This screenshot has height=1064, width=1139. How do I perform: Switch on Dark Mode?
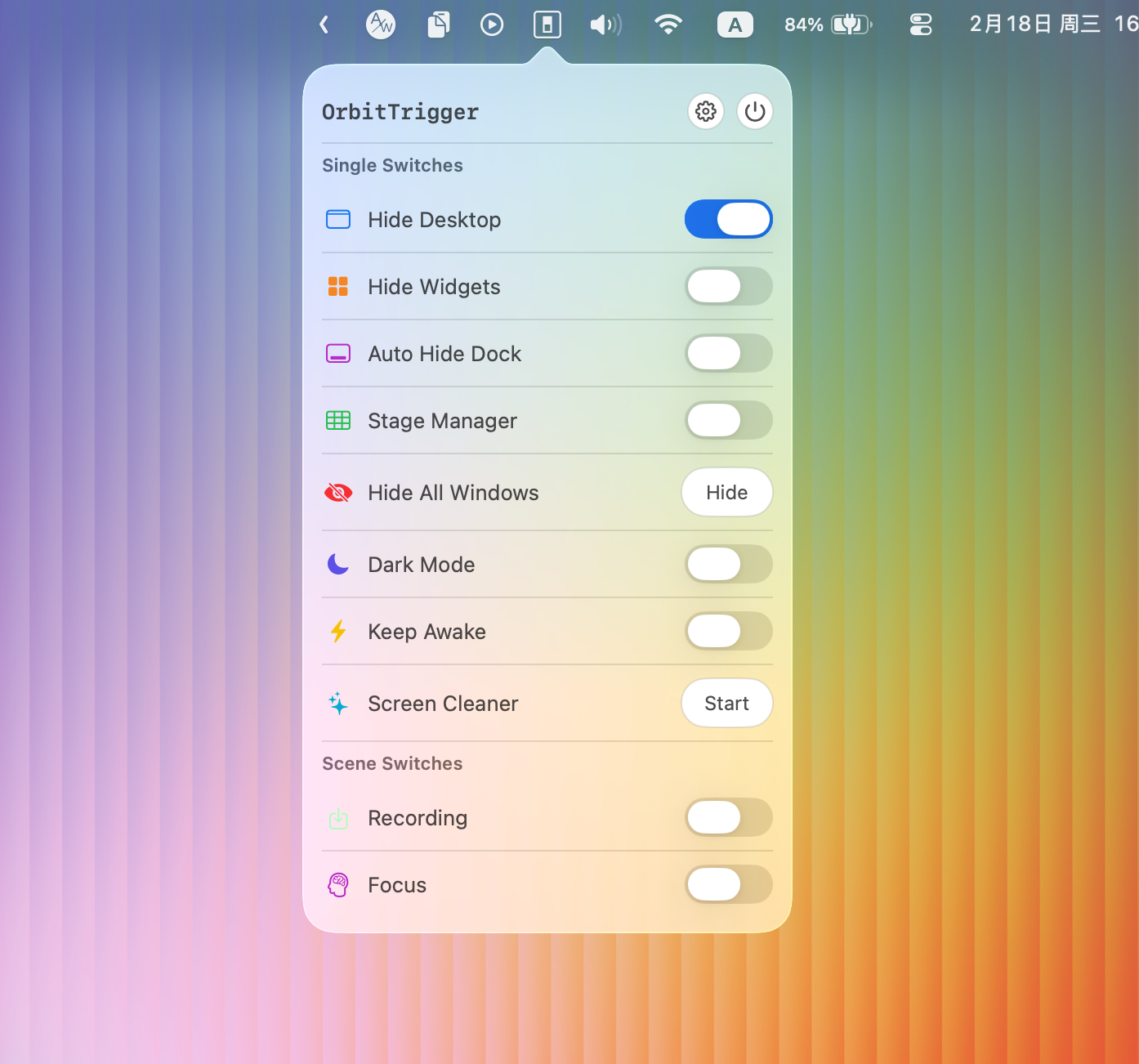pyautogui.click(x=728, y=564)
